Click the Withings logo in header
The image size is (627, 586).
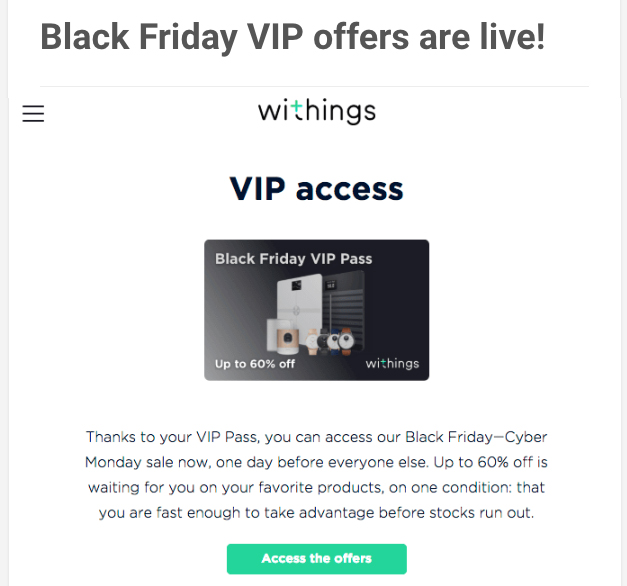[317, 111]
